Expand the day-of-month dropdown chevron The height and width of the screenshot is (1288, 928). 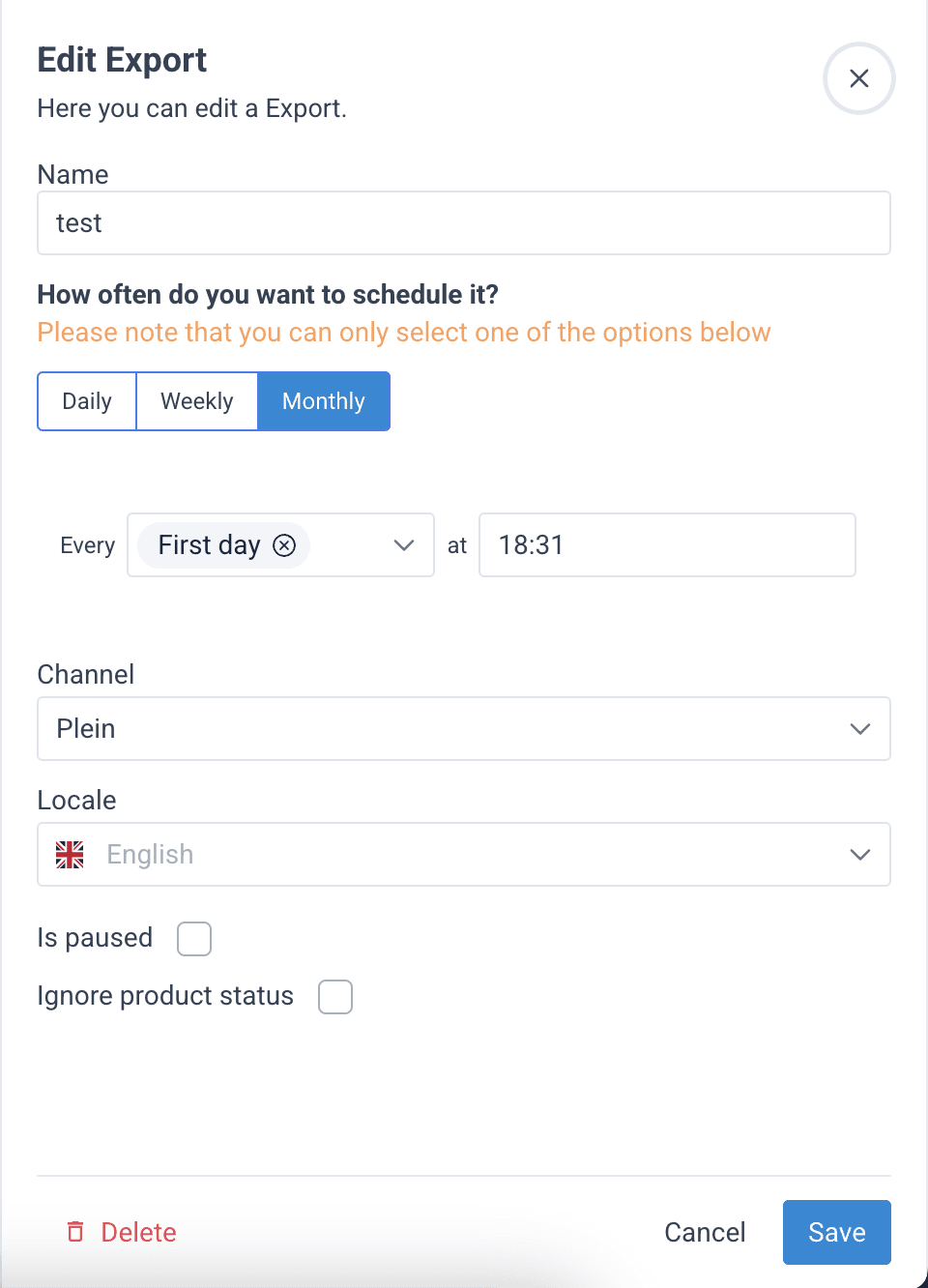point(404,545)
